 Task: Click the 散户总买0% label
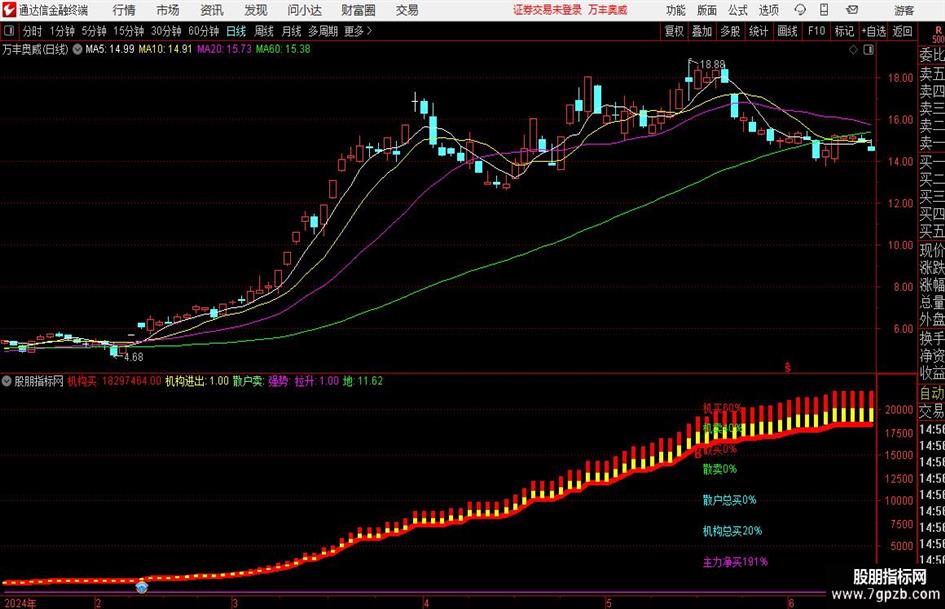(x=729, y=500)
